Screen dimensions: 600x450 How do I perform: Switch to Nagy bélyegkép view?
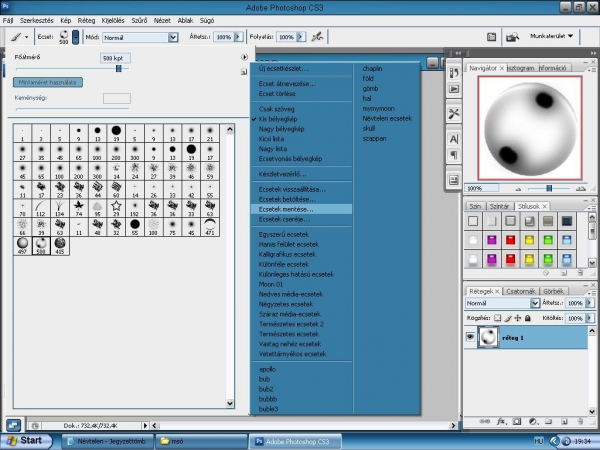pyautogui.click(x=281, y=129)
